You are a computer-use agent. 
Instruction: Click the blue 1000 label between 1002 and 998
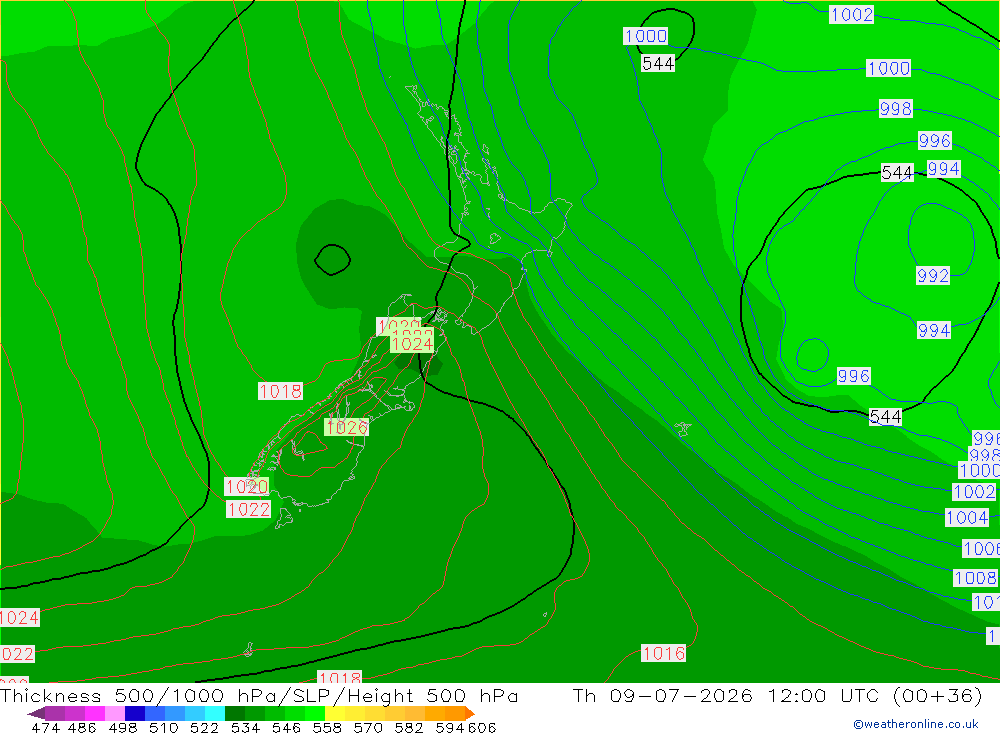click(888, 68)
